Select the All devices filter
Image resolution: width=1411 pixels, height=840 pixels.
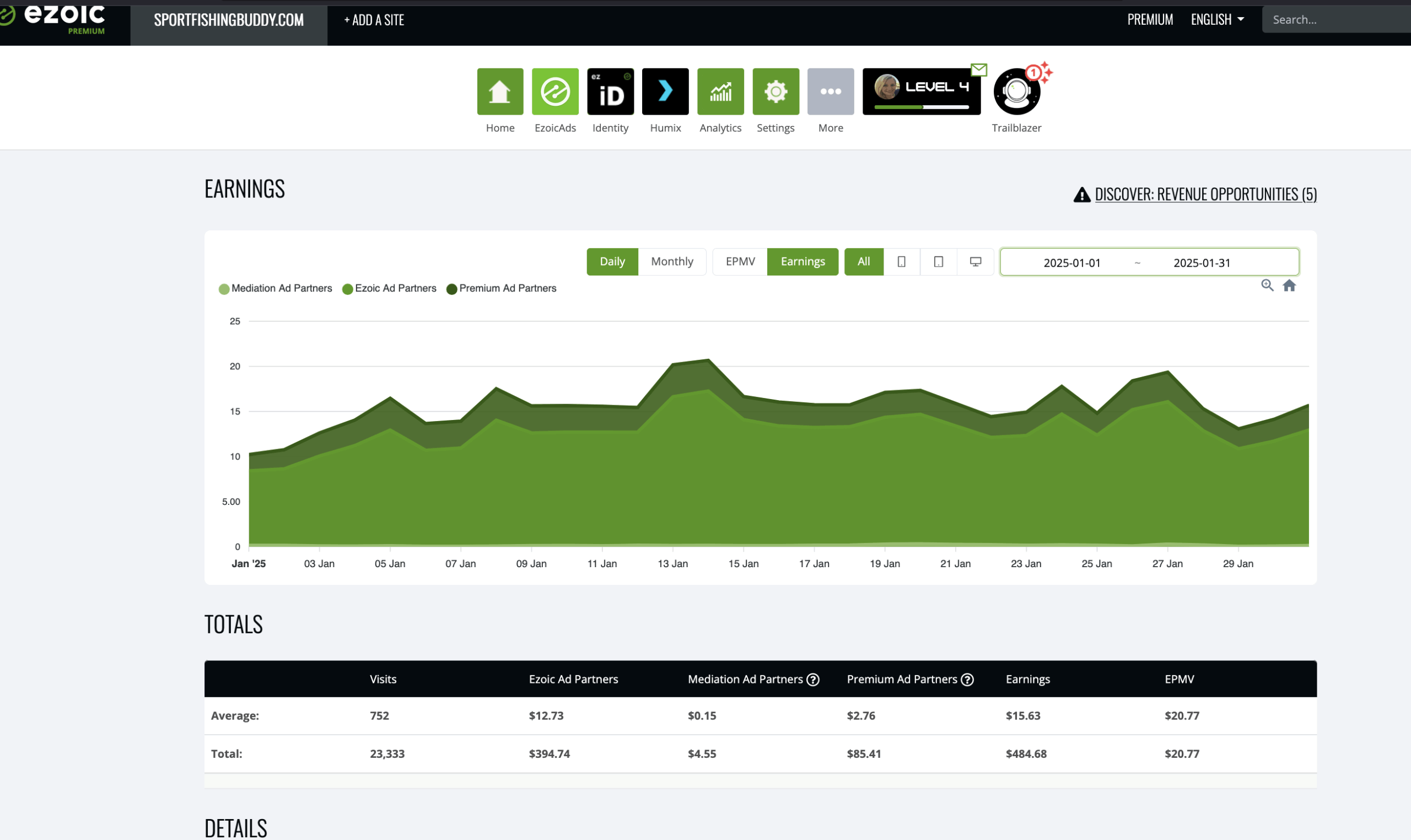(864, 261)
